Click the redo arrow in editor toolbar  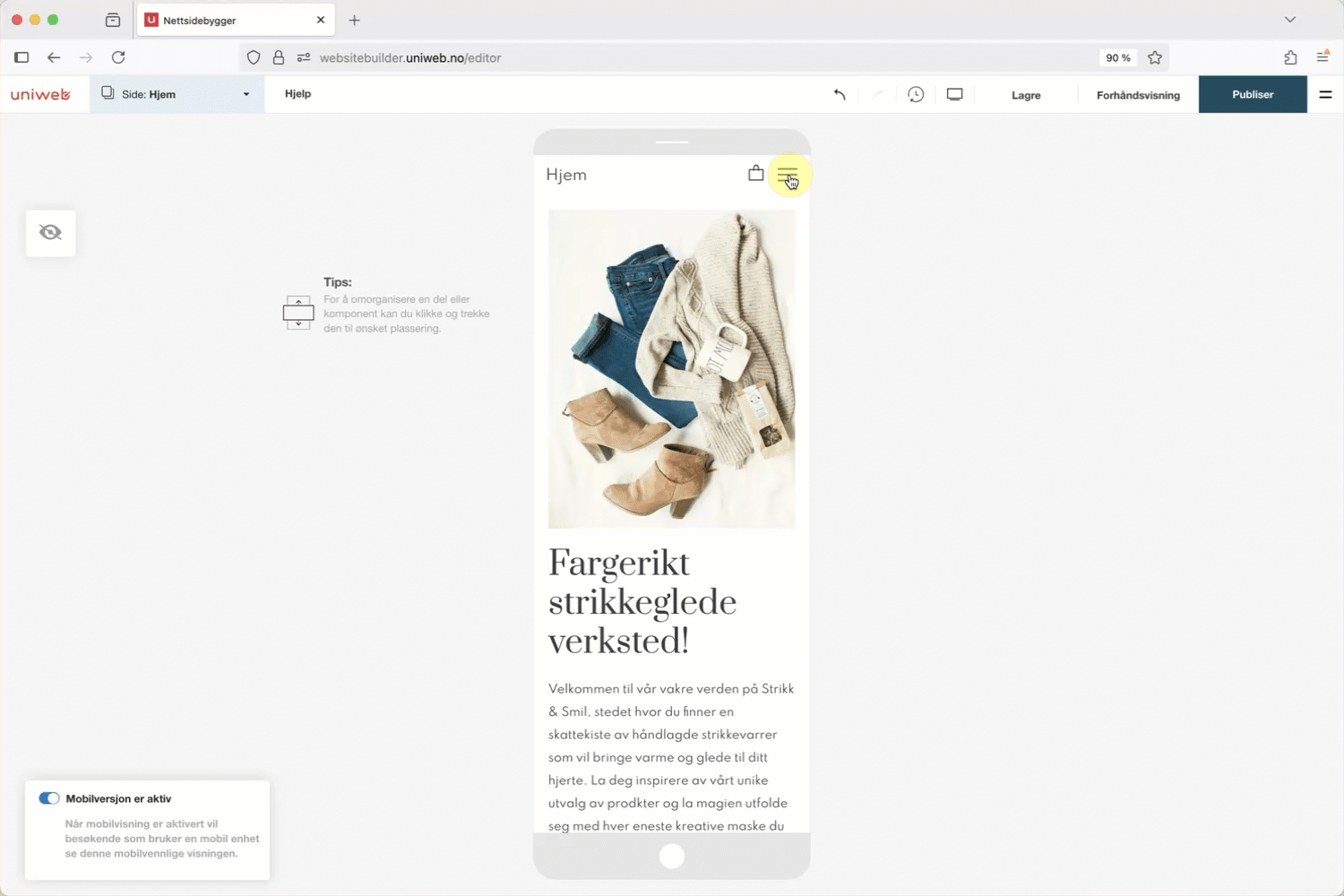878,94
